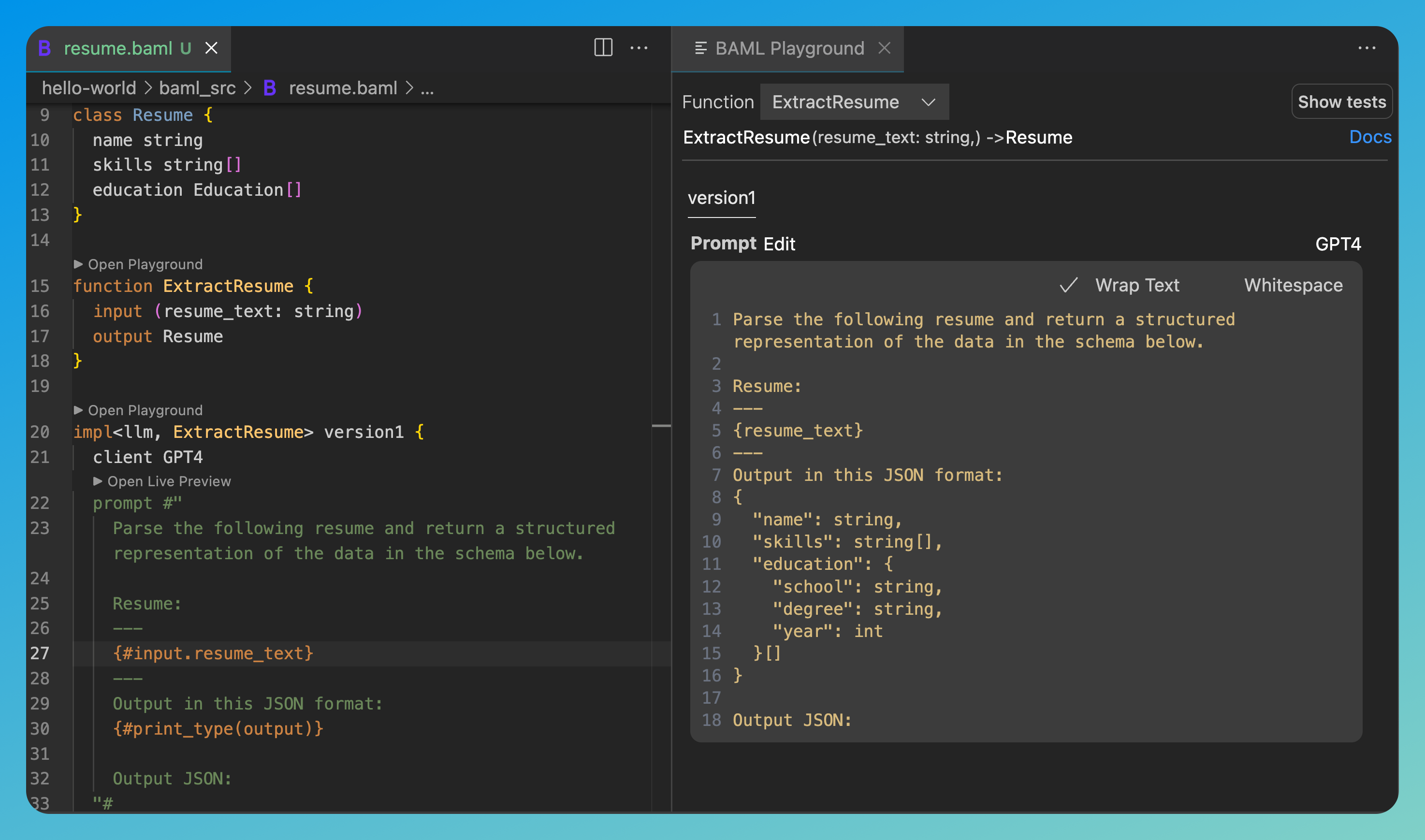The width and height of the screenshot is (1425, 840).
Task: Click the play triangle above ExtractResume function
Action: click(79, 264)
